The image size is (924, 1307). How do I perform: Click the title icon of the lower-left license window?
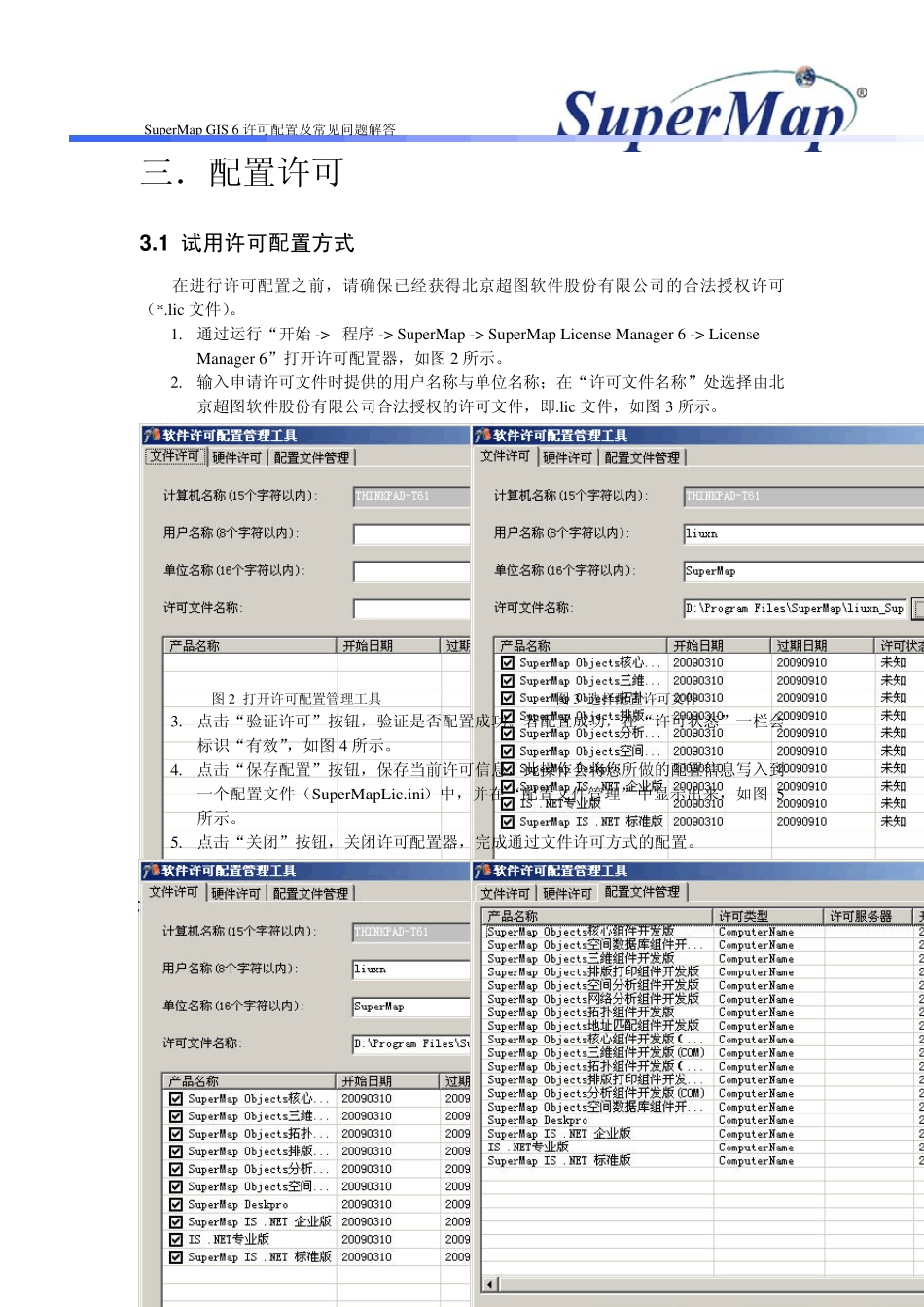tap(152, 870)
